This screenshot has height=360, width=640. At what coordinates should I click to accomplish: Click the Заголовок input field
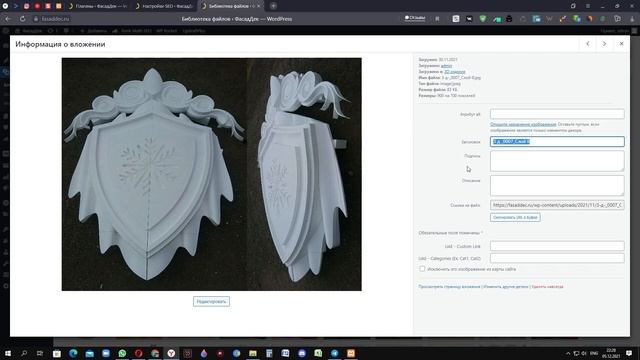click(557, 141)
